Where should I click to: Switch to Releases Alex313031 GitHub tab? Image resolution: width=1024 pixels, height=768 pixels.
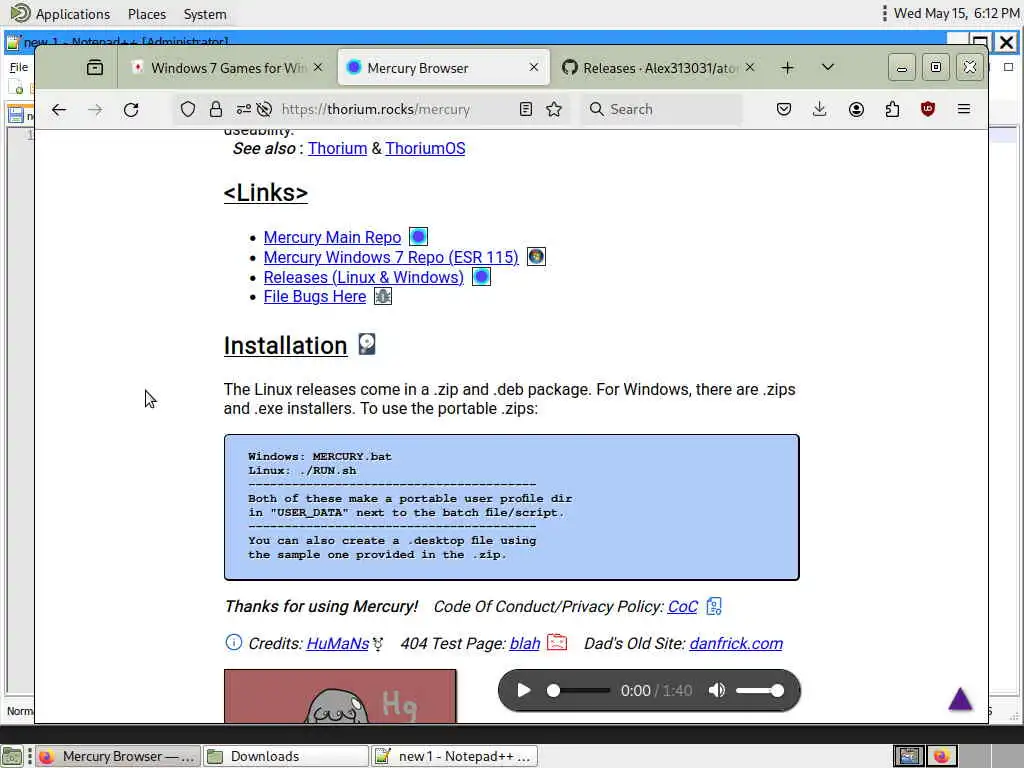click(659, 68)
